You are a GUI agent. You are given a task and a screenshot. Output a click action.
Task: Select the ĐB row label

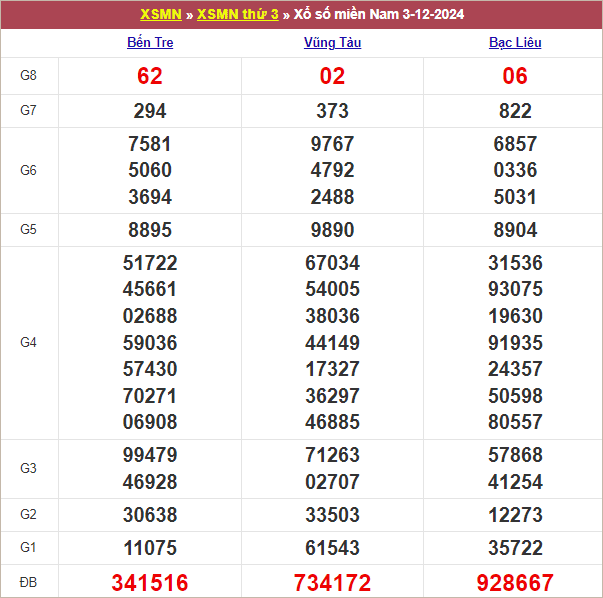[x=28, y=582]
